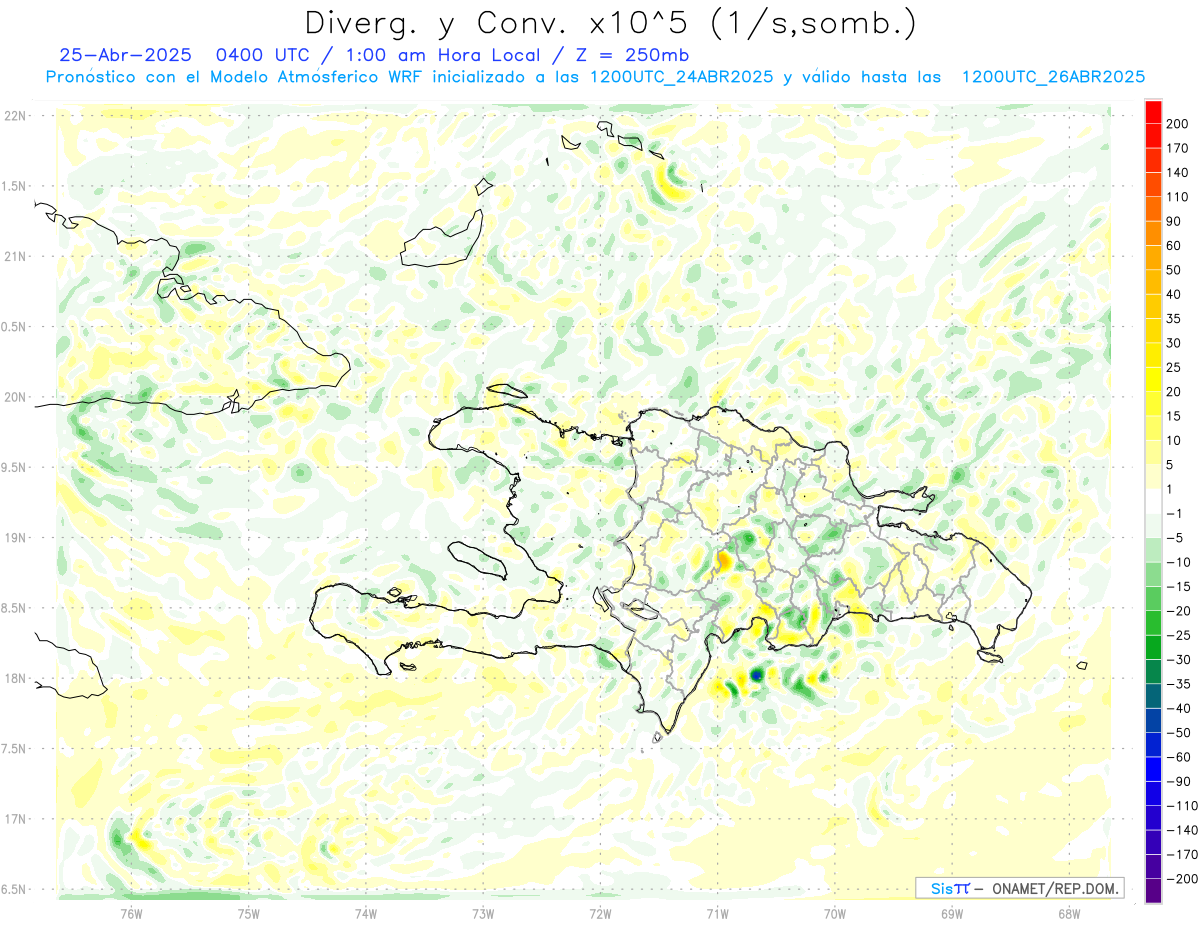Click the 17N latitude label
This screenshot has width=1200, height=927.
click(x=14, y=819)
